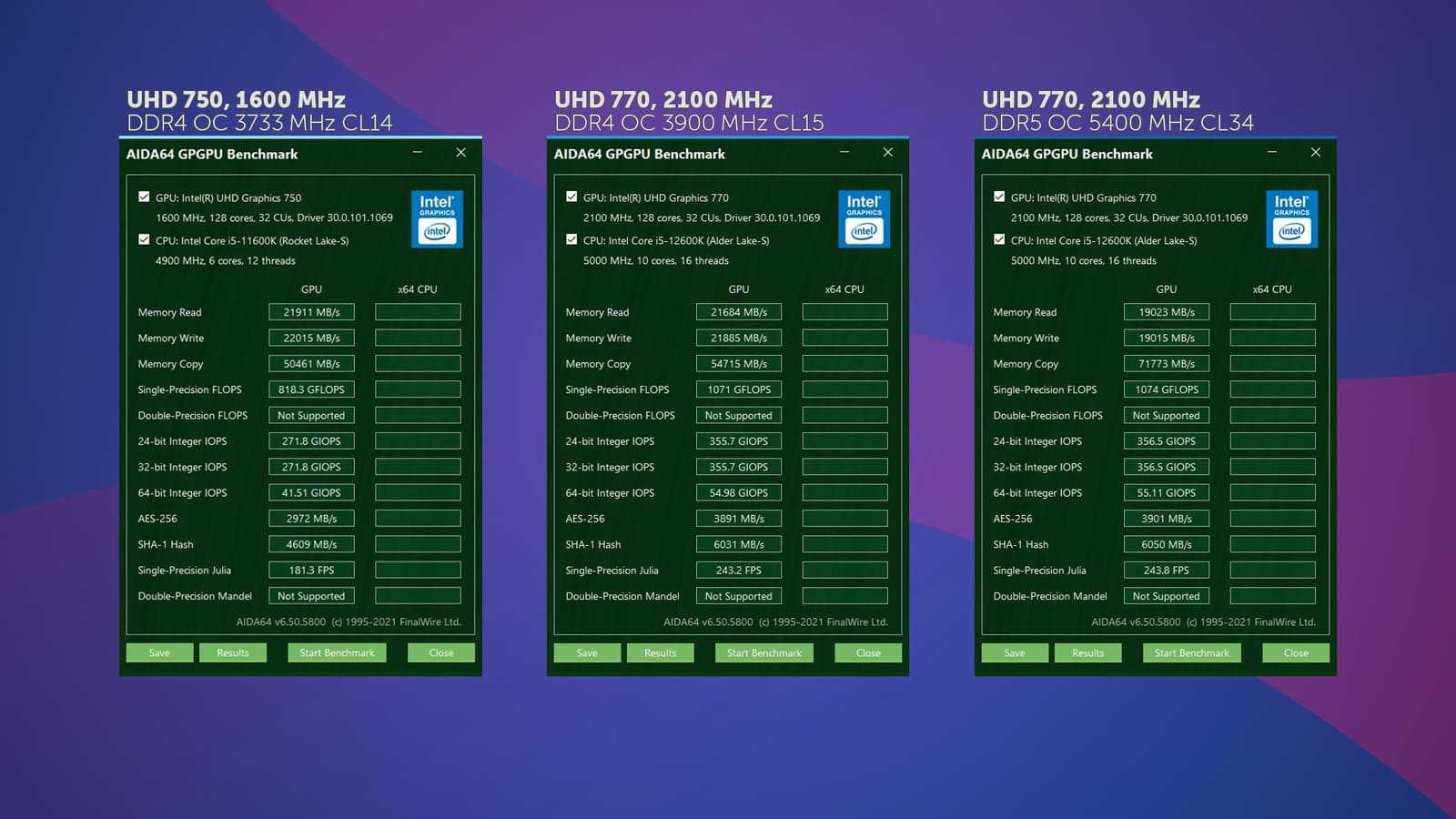Minimize the UHD 750 benchmark window
Screen dimensions: 1456x819
[418, 153]
